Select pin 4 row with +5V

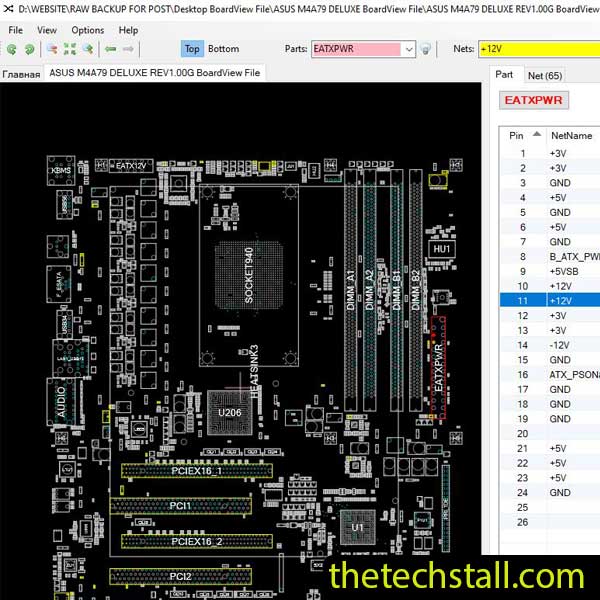coord(550,198)
